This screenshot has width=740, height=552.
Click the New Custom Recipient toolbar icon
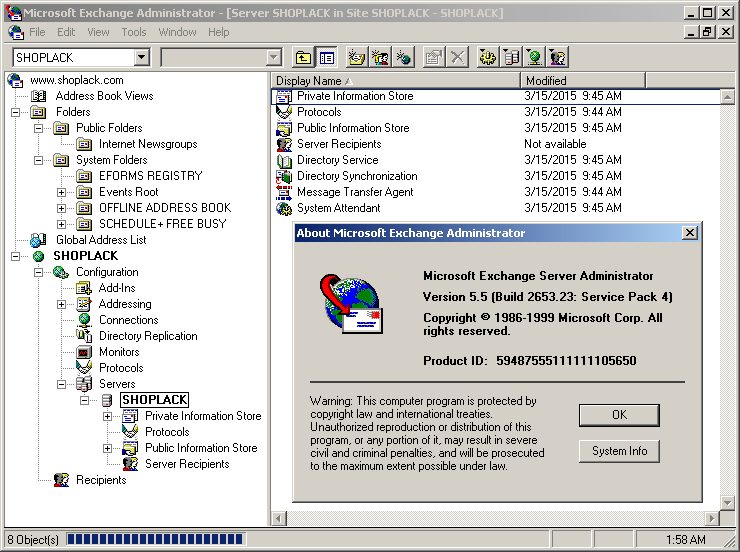coord(404,58)
